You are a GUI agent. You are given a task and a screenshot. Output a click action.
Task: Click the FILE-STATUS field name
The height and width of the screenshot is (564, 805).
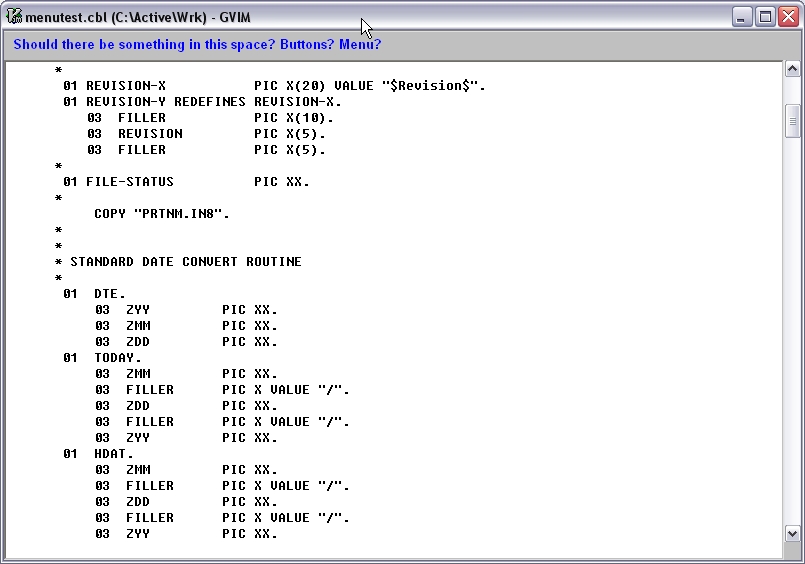(129, 182)
